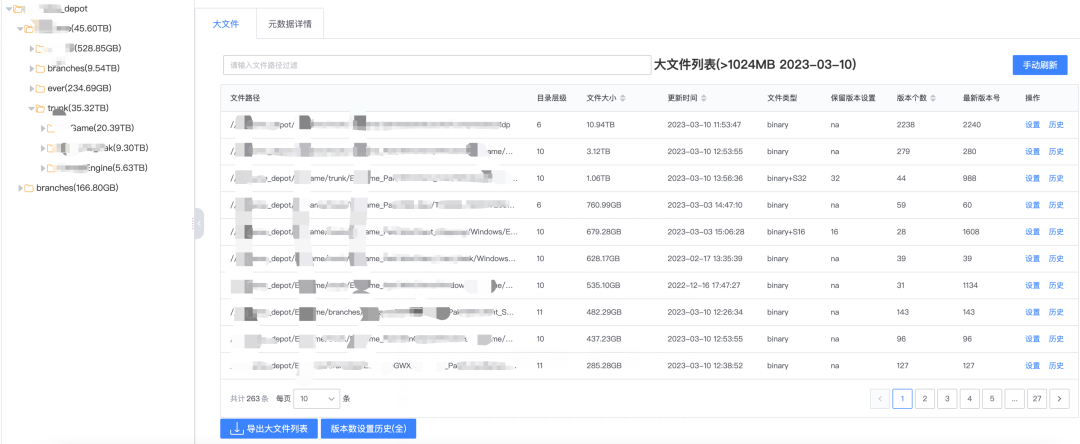Click 设置 for the 1.06TB row
1080x444 pixels.
tap(1032, 178)
